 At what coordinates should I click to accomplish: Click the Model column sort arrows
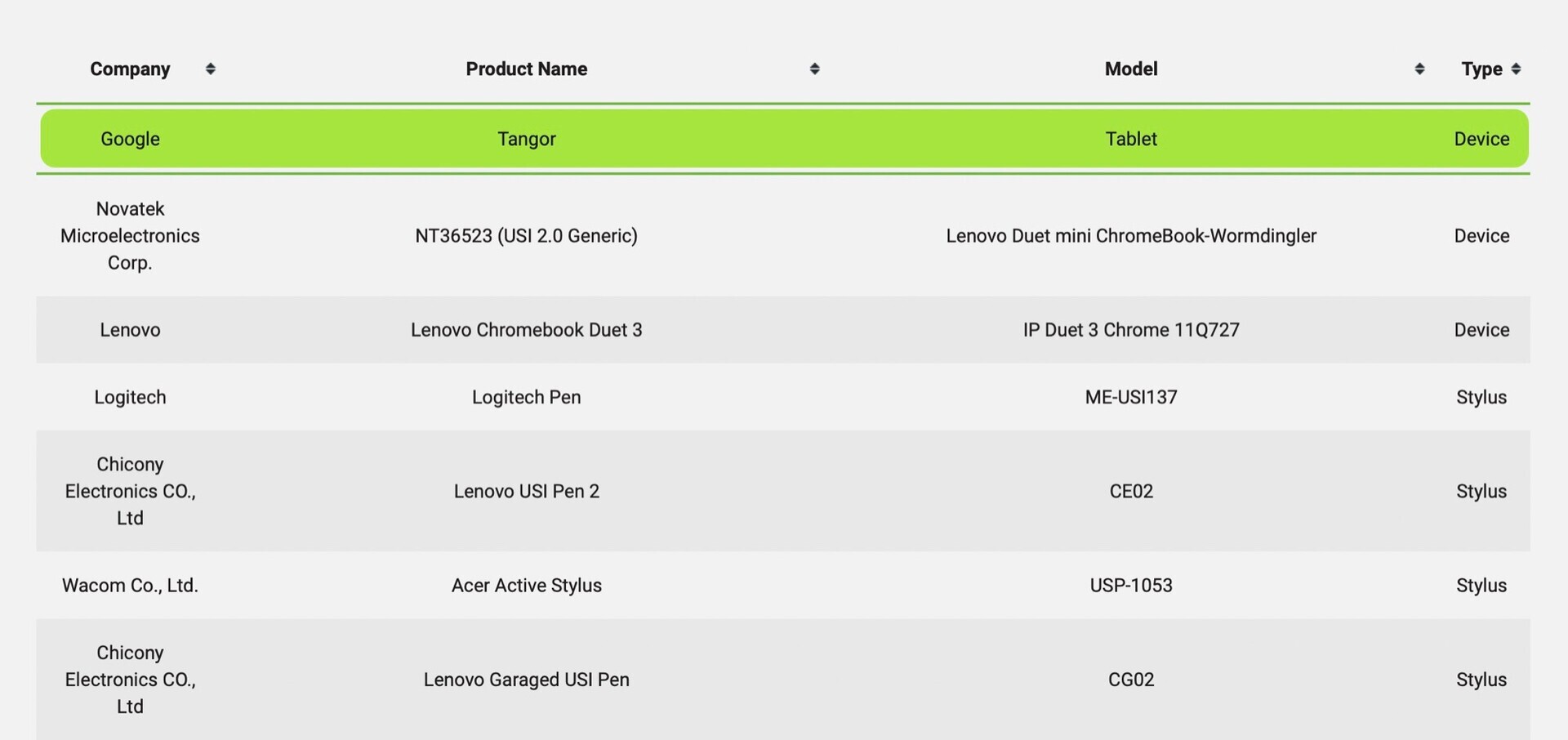tap(1419, 69)
